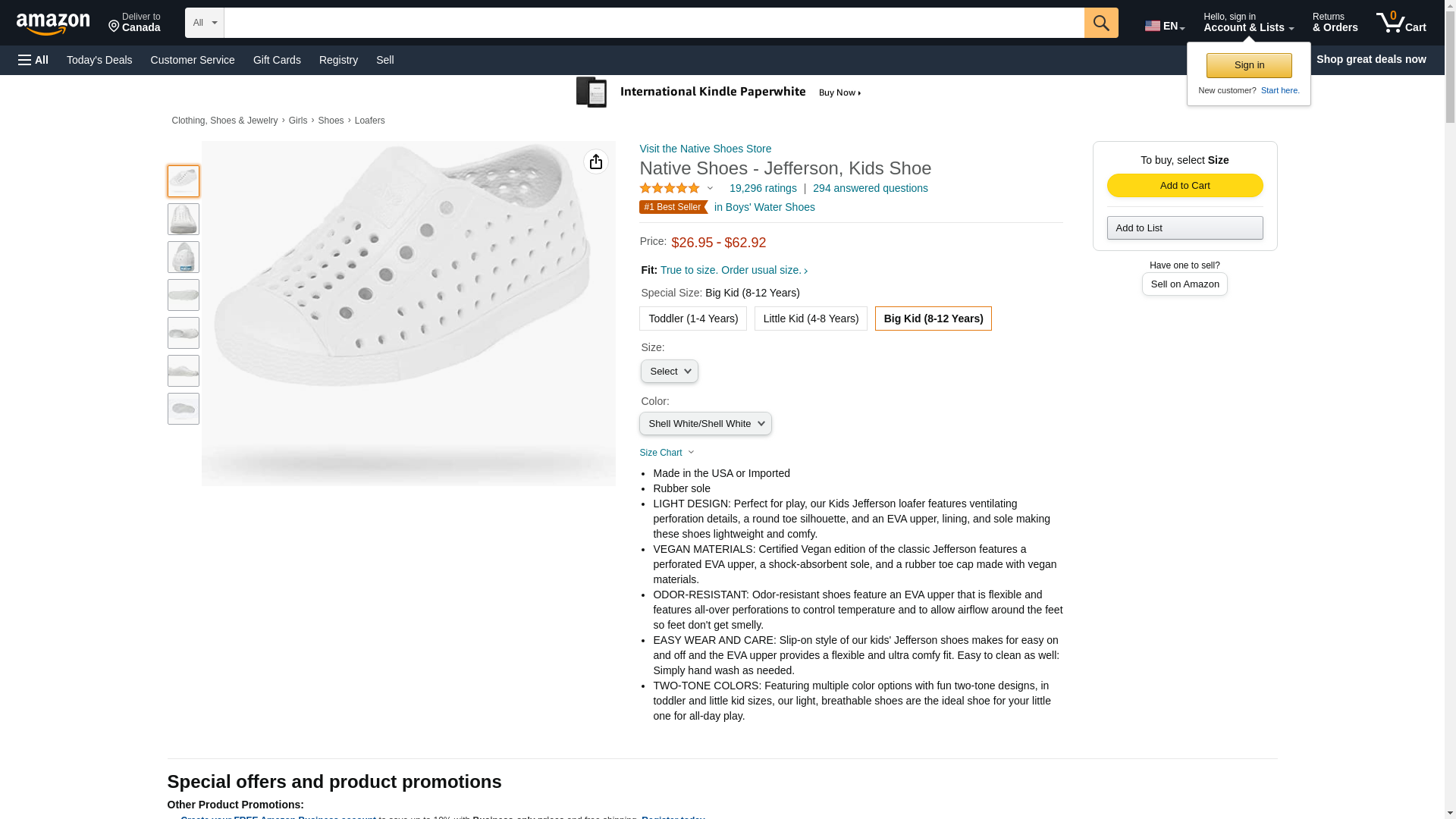This screenshot has height=819, width=1456.
Task: Click the search magnifier button
Action: [x=1100, y=23]
